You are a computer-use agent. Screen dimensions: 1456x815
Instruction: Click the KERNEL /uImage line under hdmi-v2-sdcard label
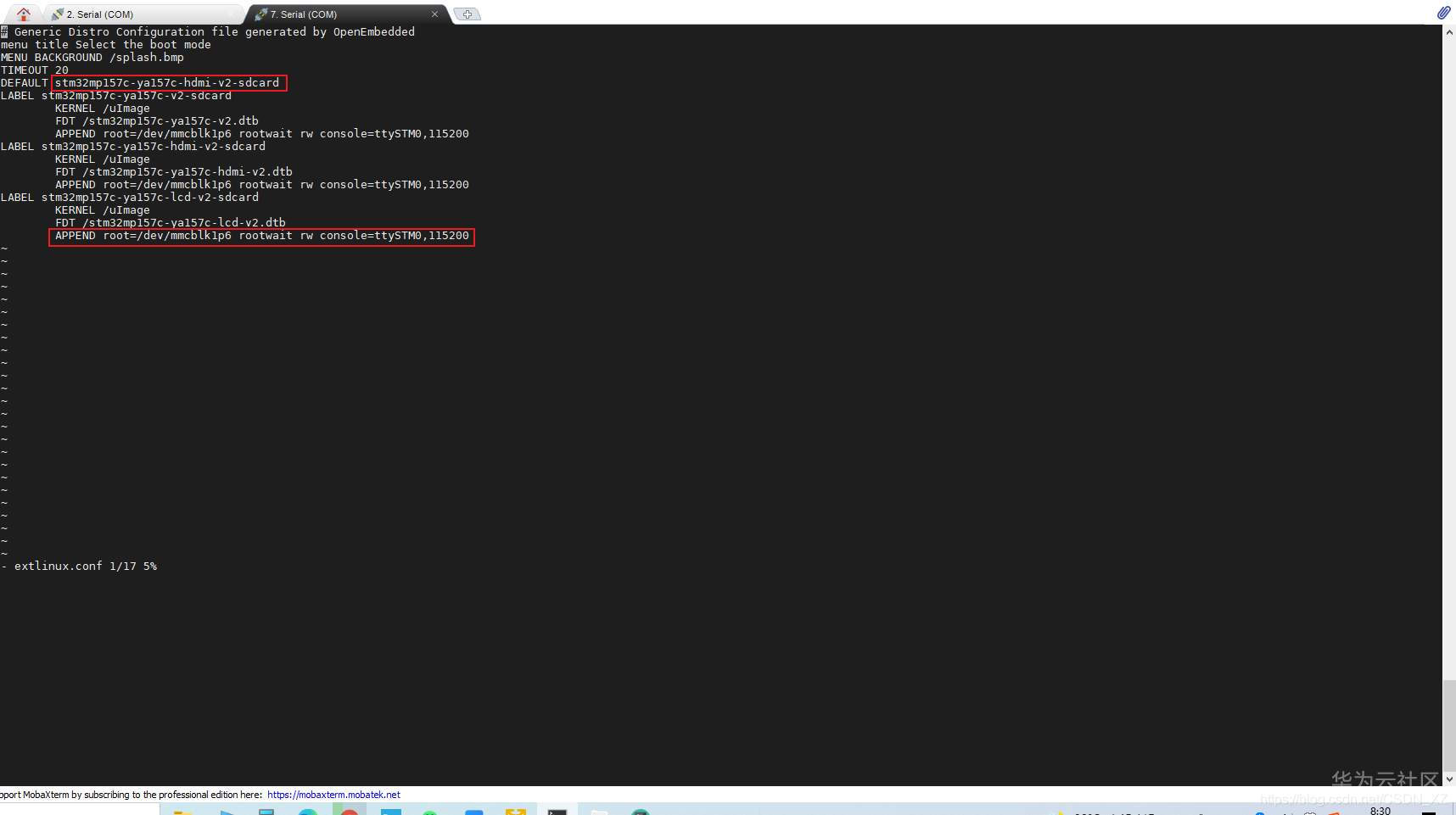(103, 159)
